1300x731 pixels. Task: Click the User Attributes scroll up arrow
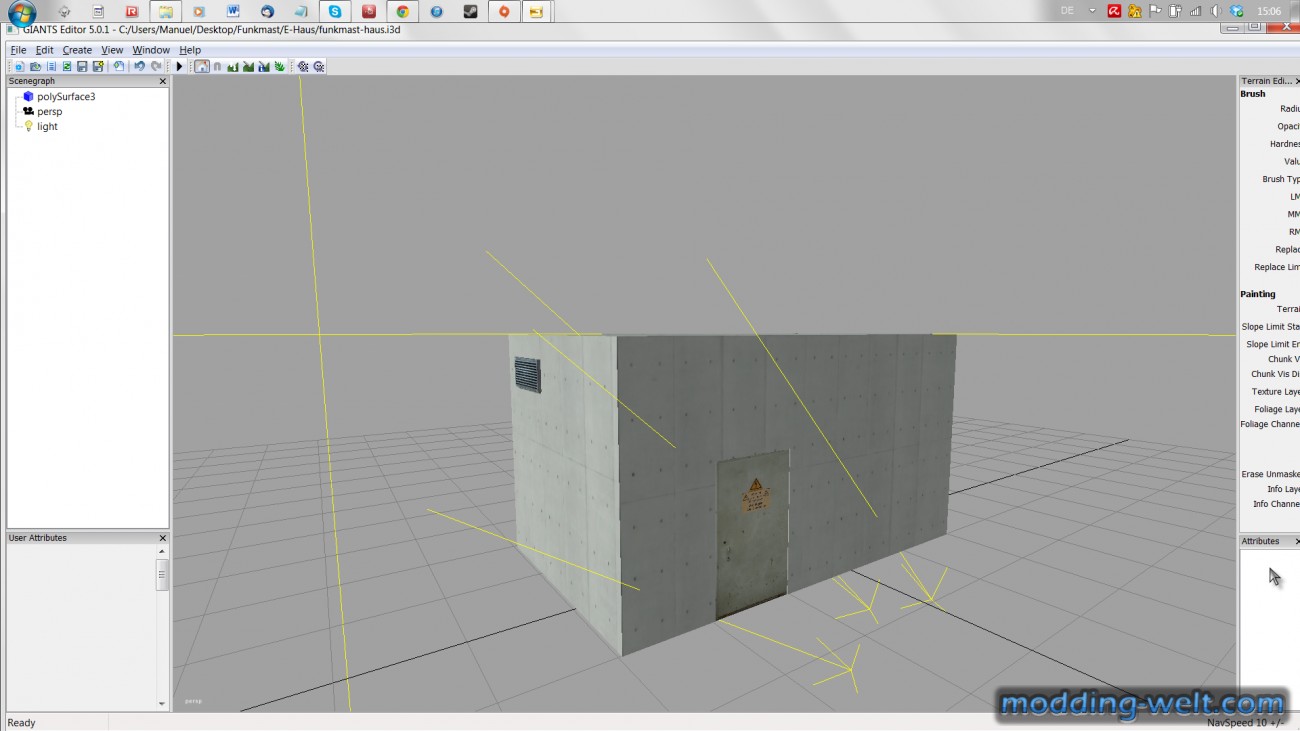pos(162,552)
